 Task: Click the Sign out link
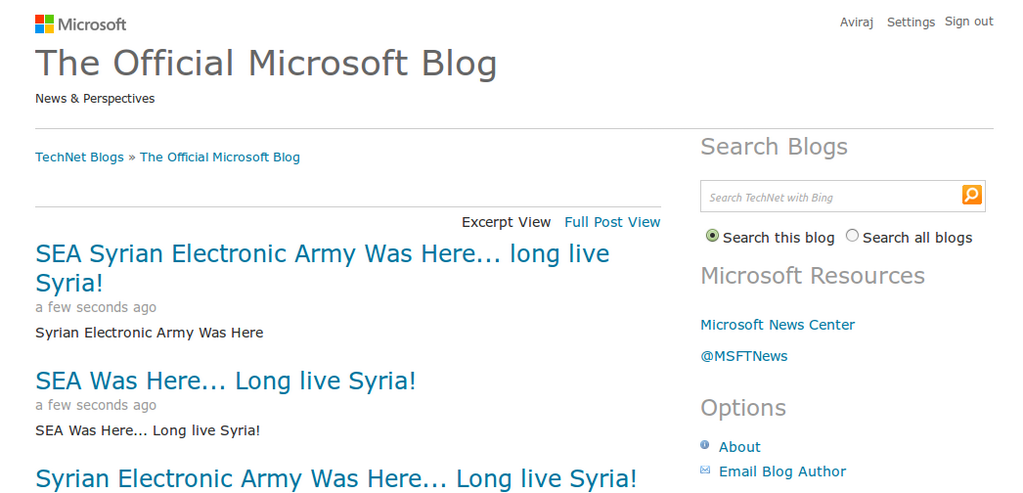click(969, 22)
